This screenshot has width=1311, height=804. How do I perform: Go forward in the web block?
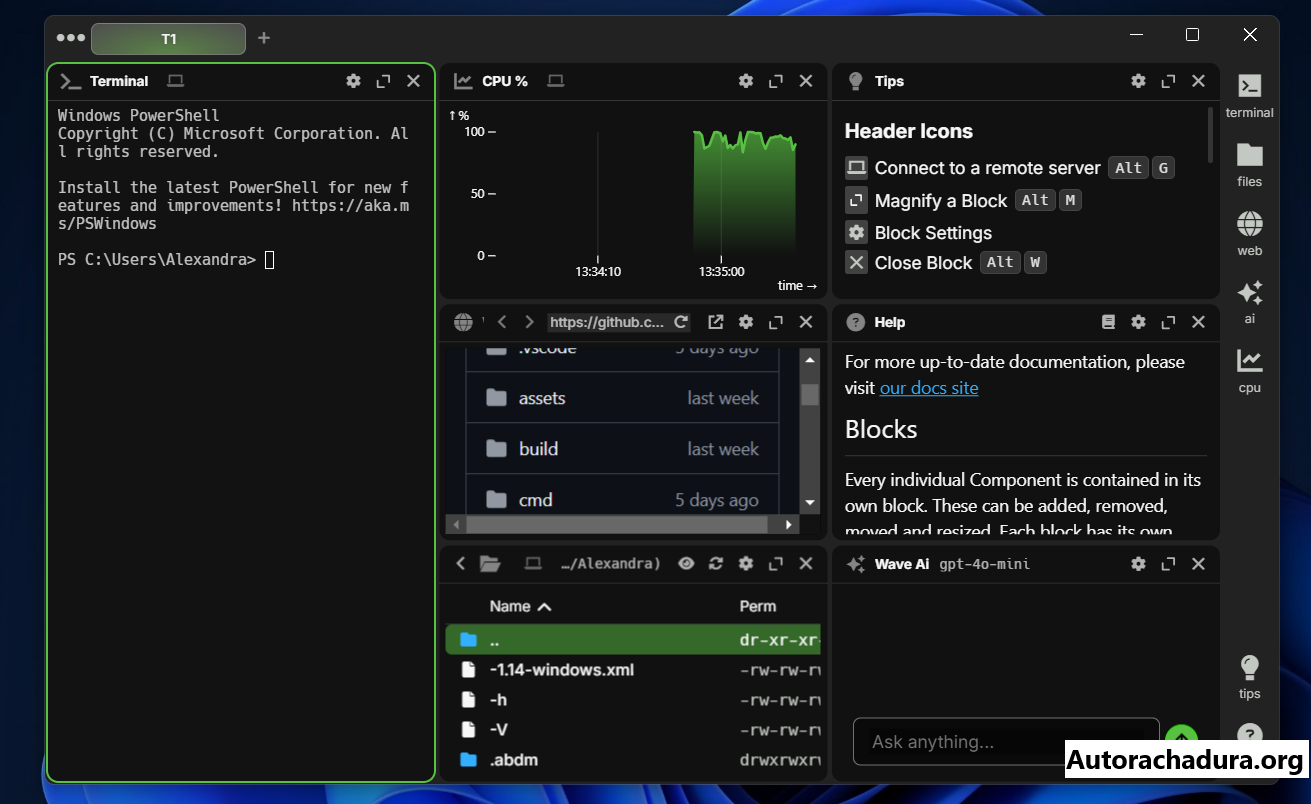pos(529,322)
